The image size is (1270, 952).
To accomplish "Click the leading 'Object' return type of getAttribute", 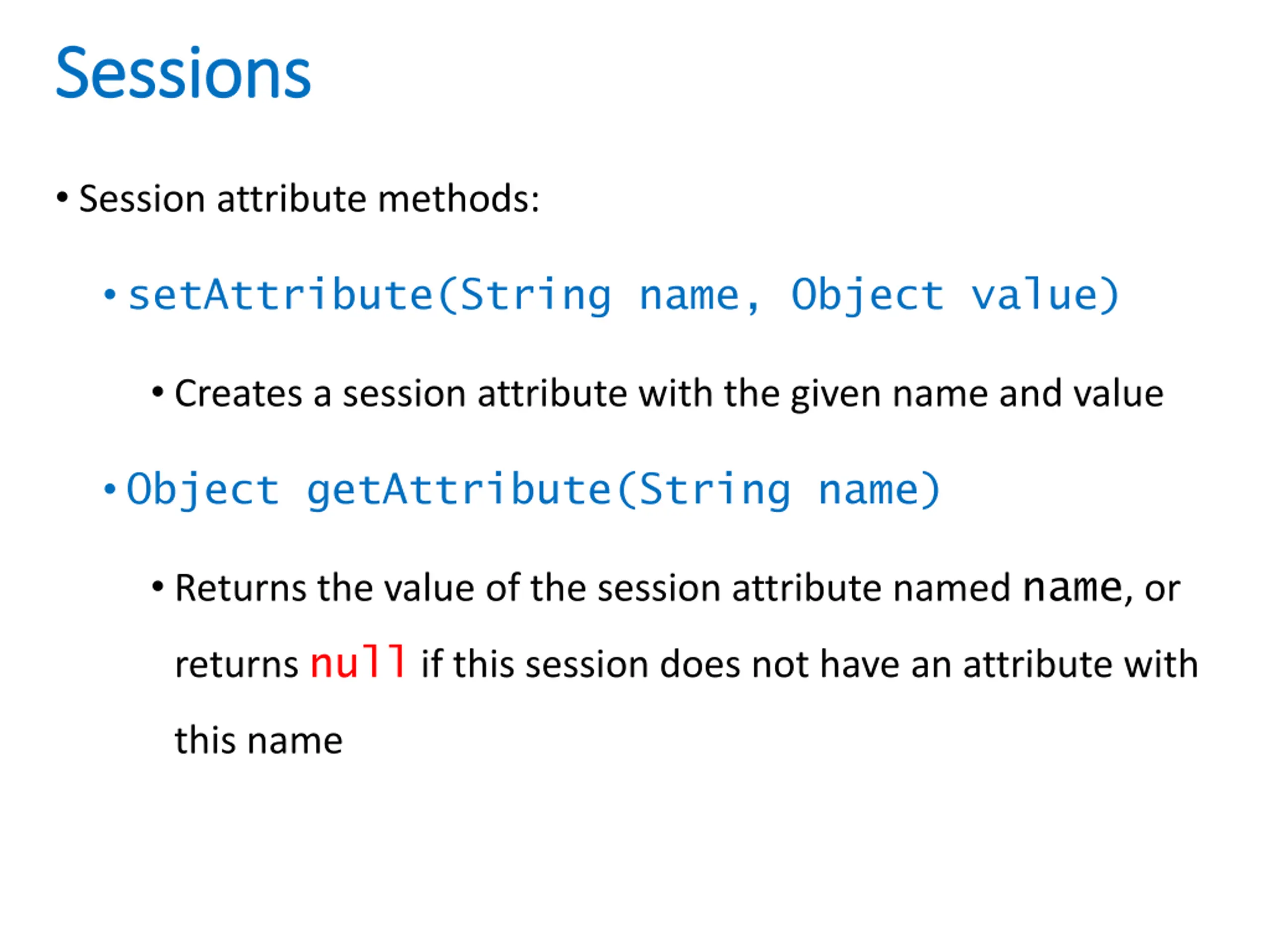I will 203,491.
